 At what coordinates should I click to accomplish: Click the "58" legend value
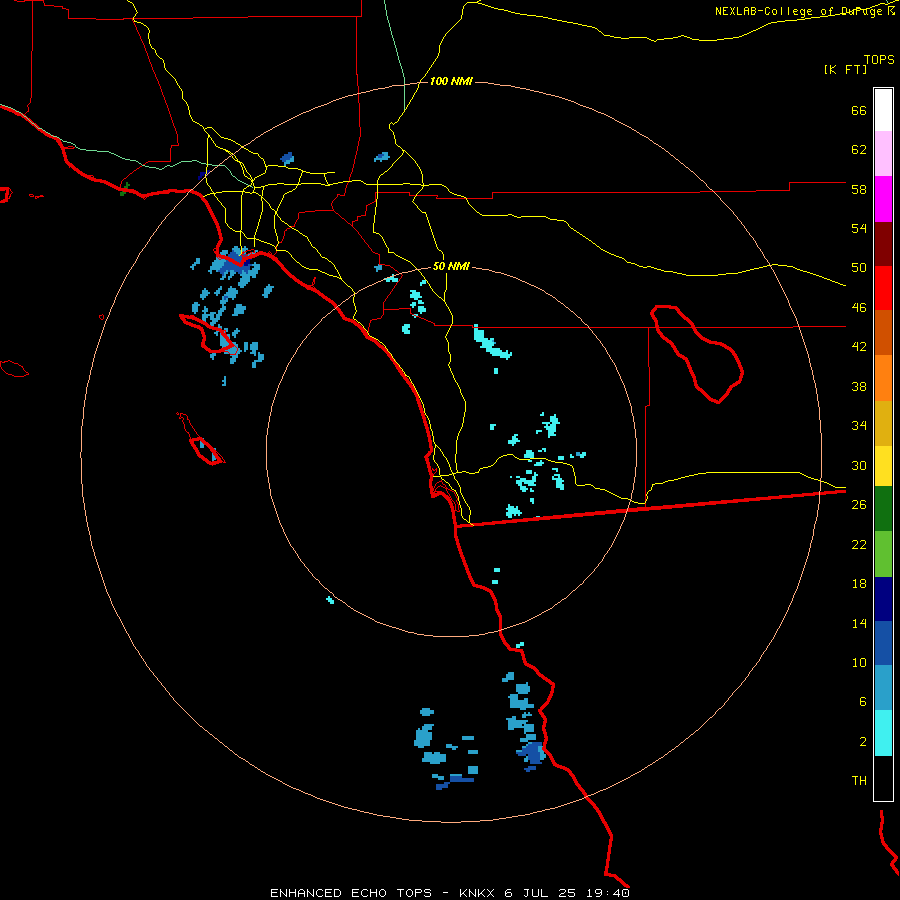tap(859, 189)
